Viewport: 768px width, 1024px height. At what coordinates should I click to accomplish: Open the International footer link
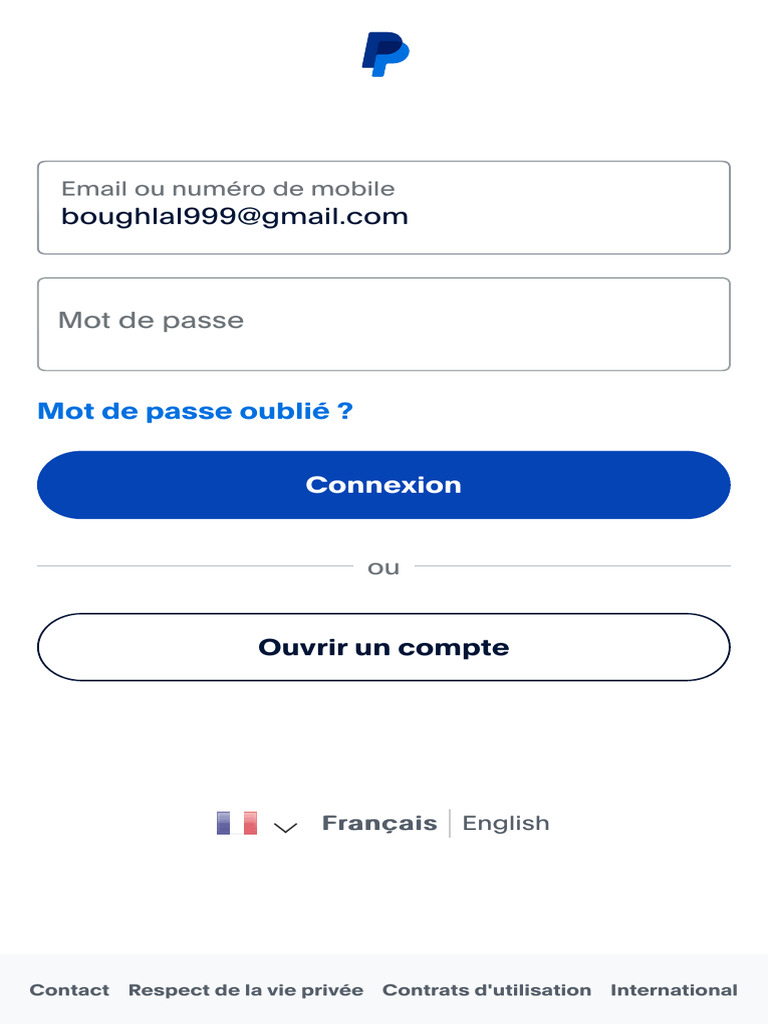click(674, 990)
